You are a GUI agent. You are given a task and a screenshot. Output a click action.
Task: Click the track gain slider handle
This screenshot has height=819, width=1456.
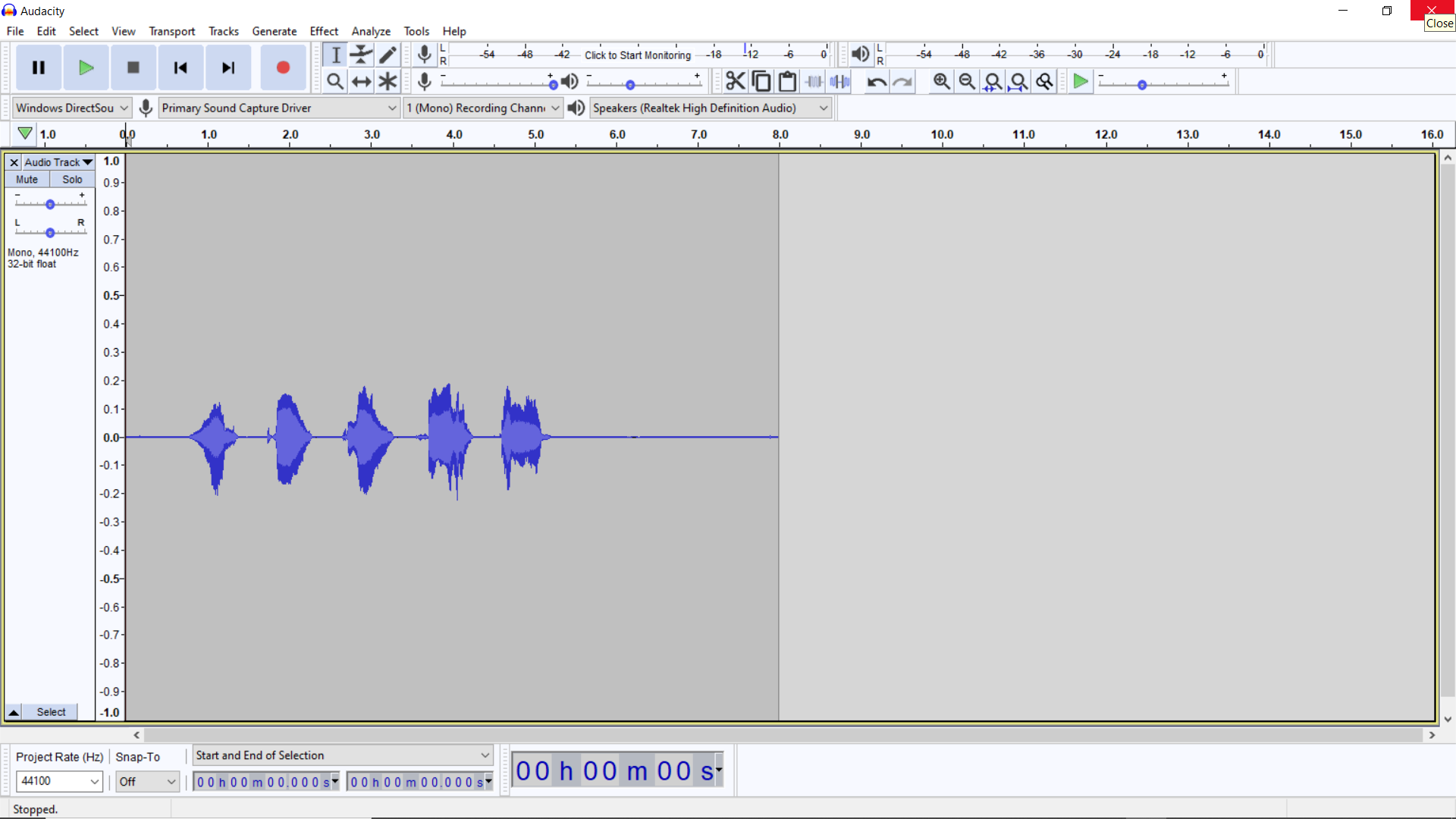pos(50,205)
